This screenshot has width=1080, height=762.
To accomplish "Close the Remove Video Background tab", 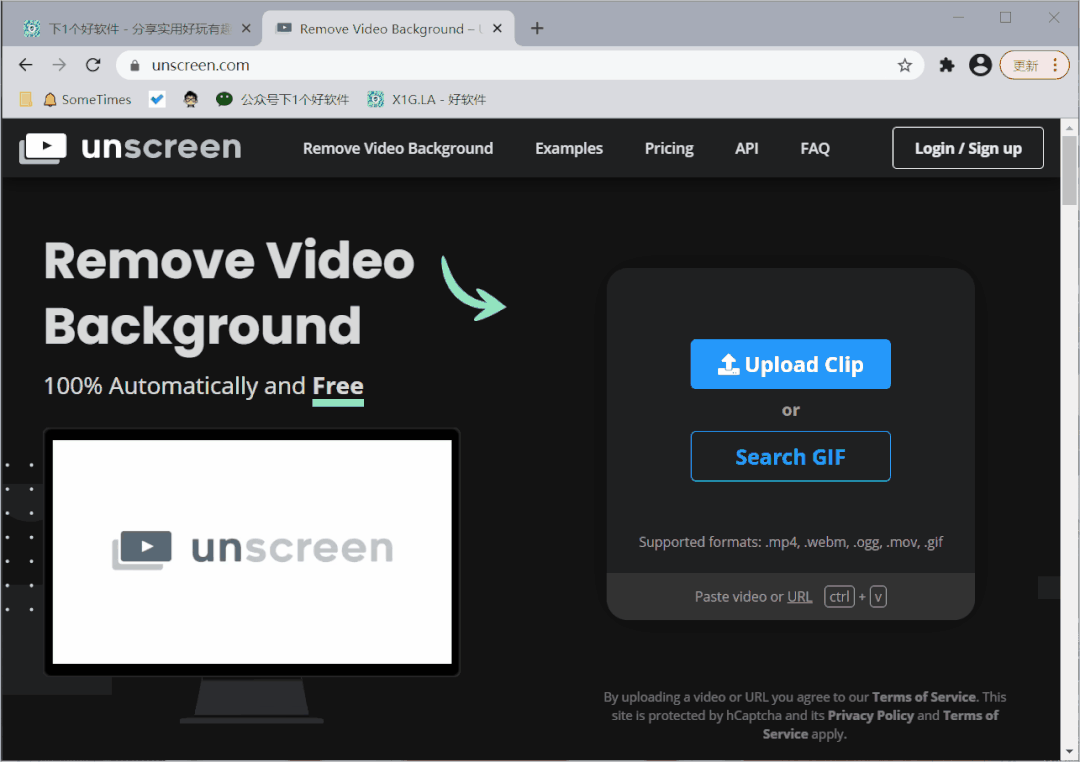I will point(497,28).
